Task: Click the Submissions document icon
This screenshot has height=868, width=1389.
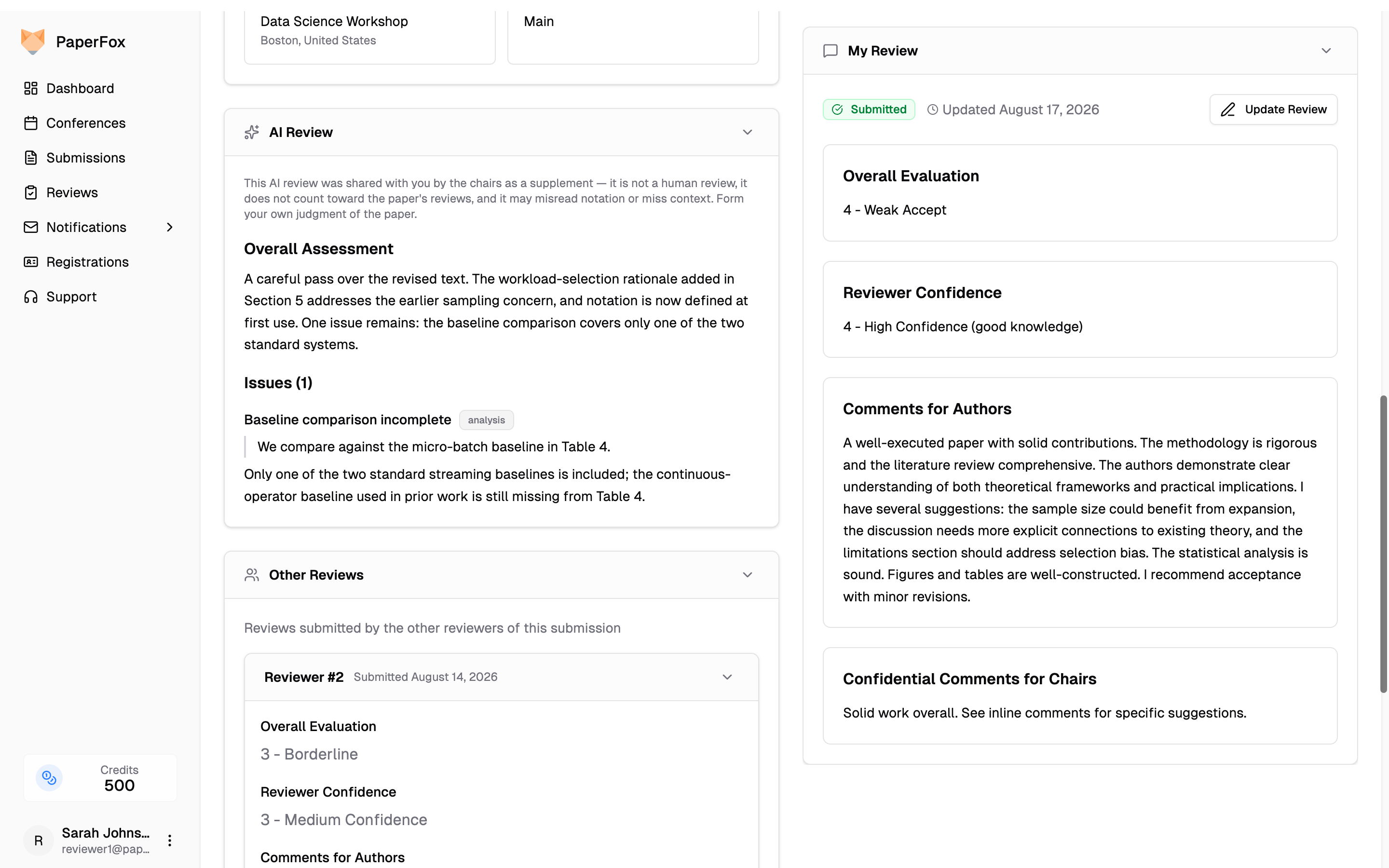Action: (x=31, y=158)
